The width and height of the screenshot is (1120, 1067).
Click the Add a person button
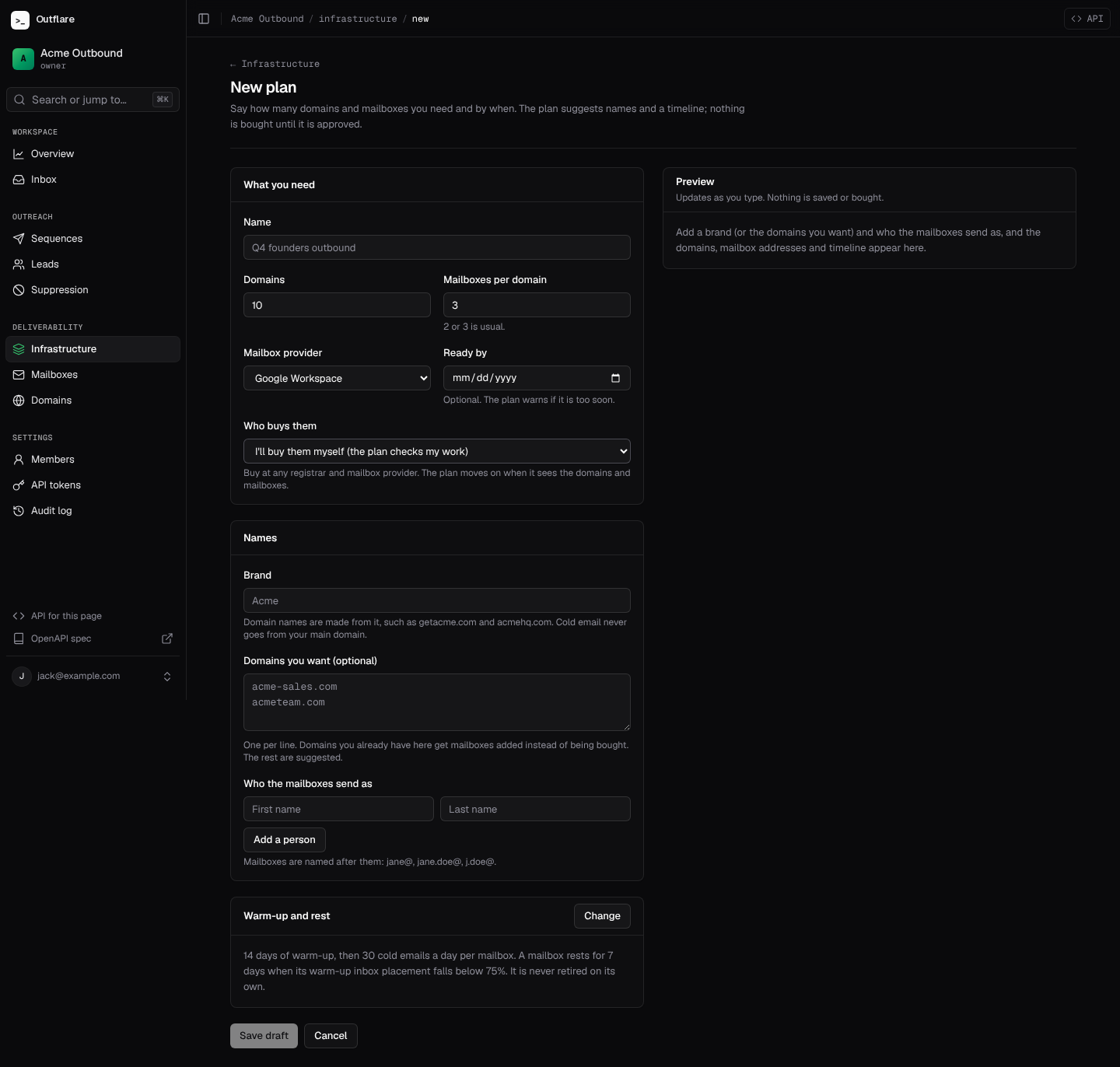point(285,840)
